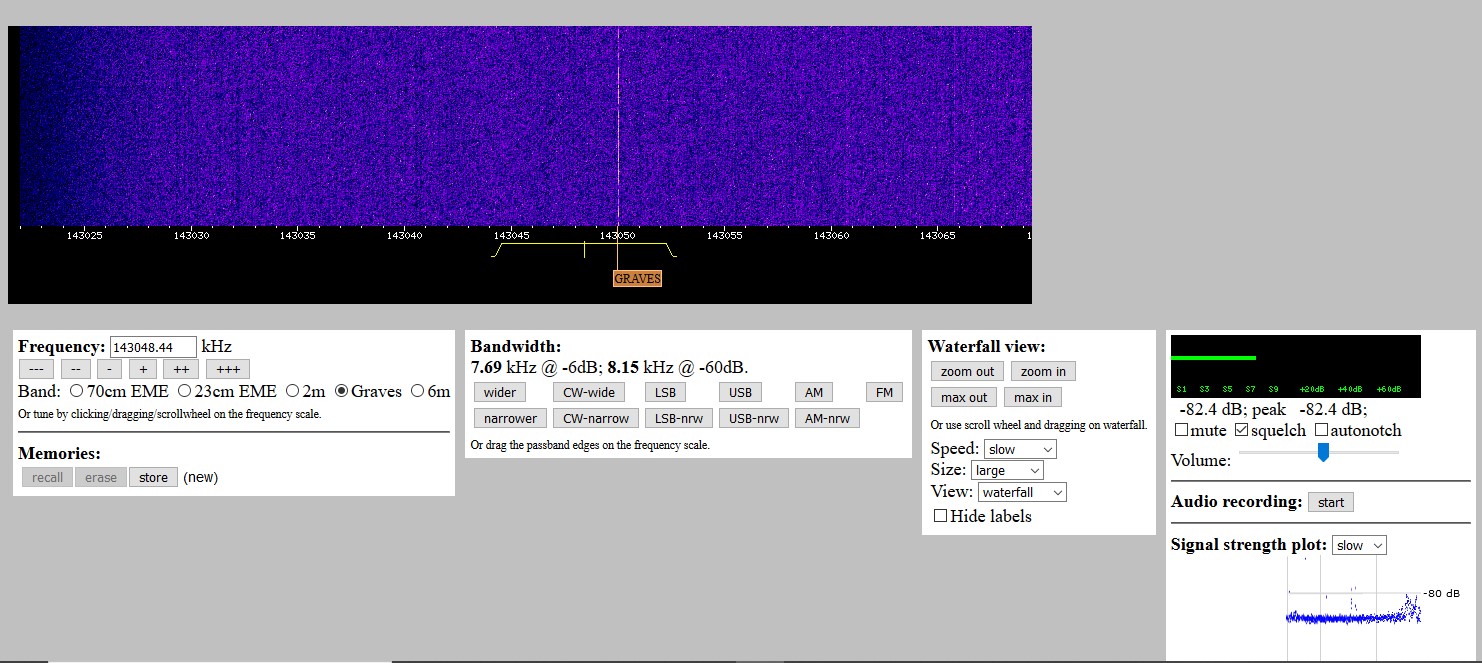The height and width of the screenshot is (663, 1482).
Task: Enable the autonotch checkbox
Action: pos(1321,430)
